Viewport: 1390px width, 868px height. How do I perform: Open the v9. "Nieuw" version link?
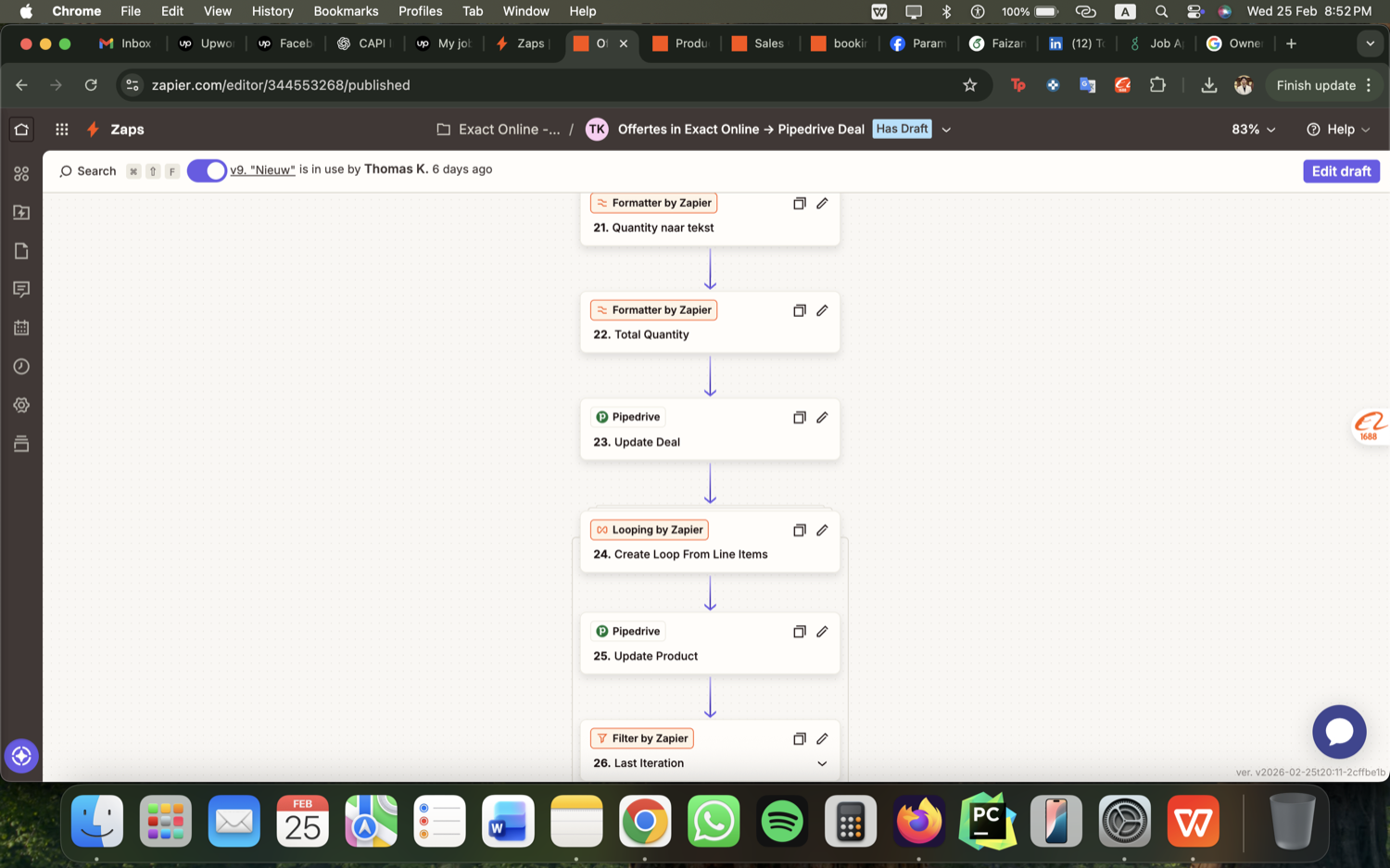(262, 170)
